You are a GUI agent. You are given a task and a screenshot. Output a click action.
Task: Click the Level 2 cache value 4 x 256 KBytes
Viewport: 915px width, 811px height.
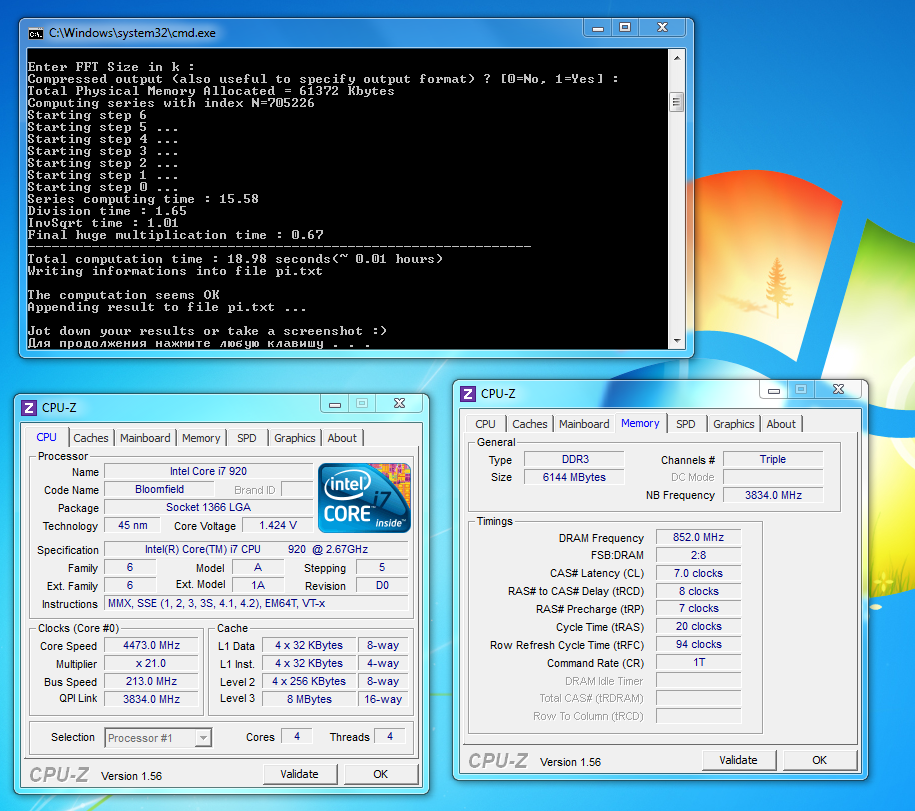[309, 681]
